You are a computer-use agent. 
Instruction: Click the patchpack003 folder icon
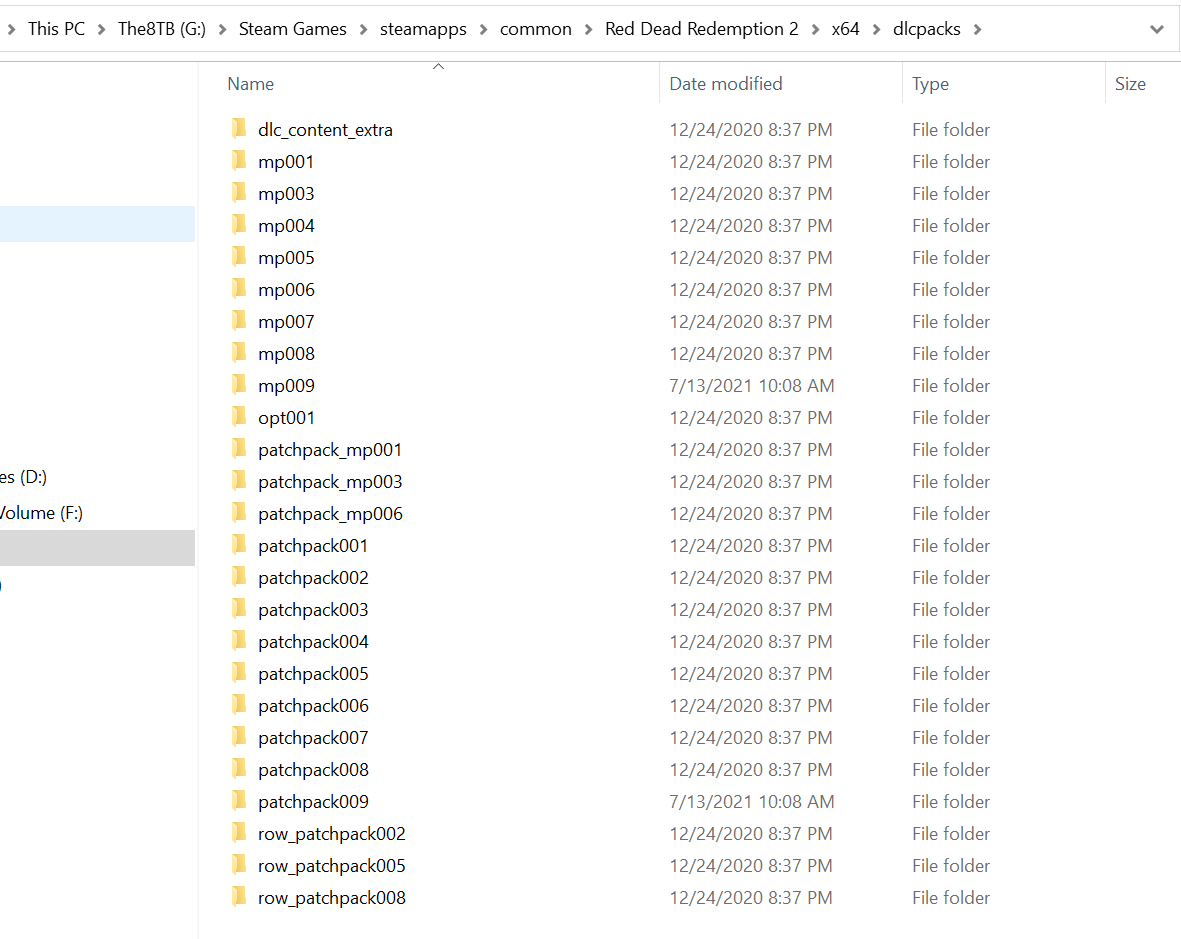[x=239, y=609]
